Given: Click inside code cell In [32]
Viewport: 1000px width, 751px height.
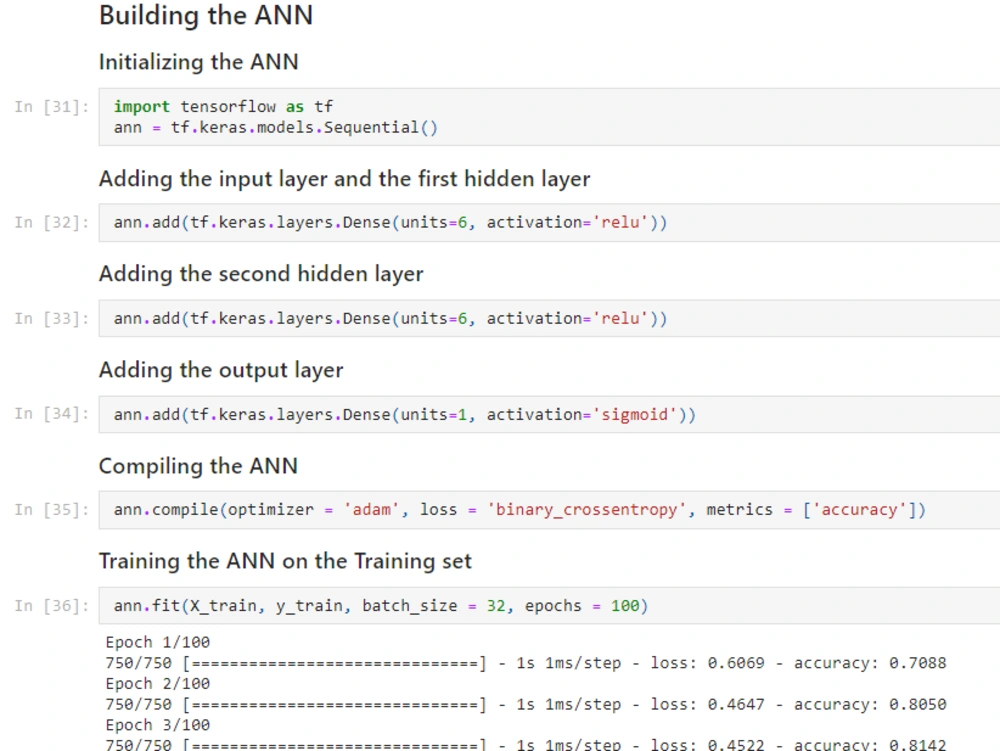Looking at the screenshot, I should pyautogui.click(x=549, y=222).
